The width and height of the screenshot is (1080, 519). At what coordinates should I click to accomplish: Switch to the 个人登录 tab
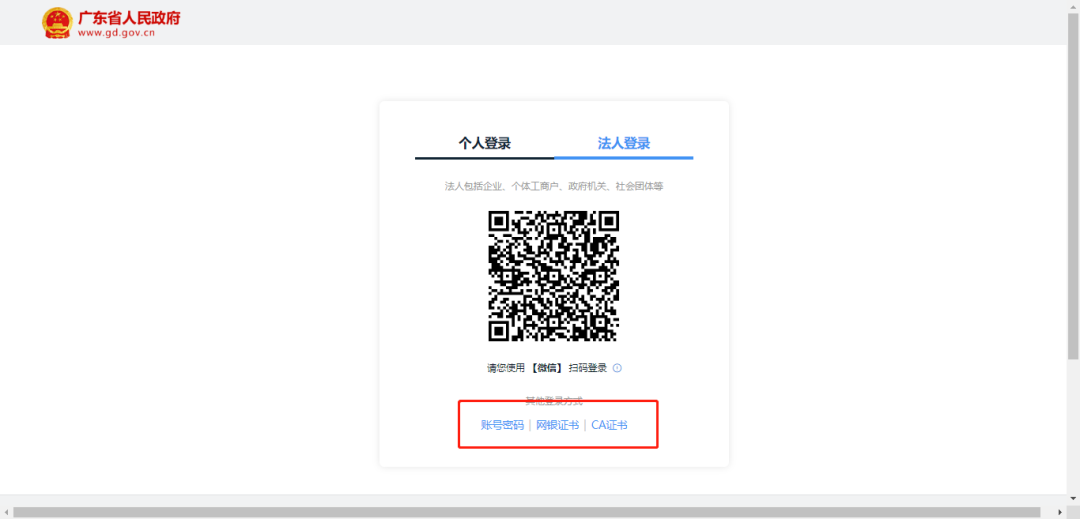485,143
